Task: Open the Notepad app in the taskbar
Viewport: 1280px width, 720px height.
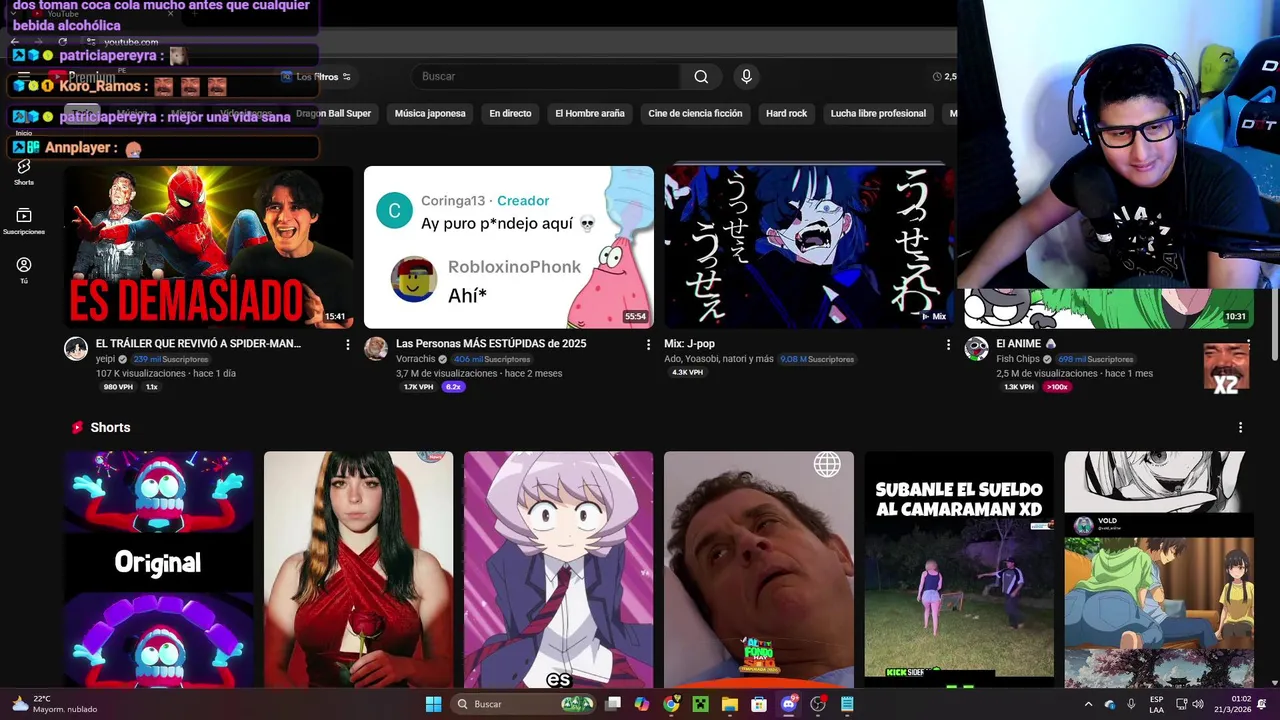Action: 847,704
